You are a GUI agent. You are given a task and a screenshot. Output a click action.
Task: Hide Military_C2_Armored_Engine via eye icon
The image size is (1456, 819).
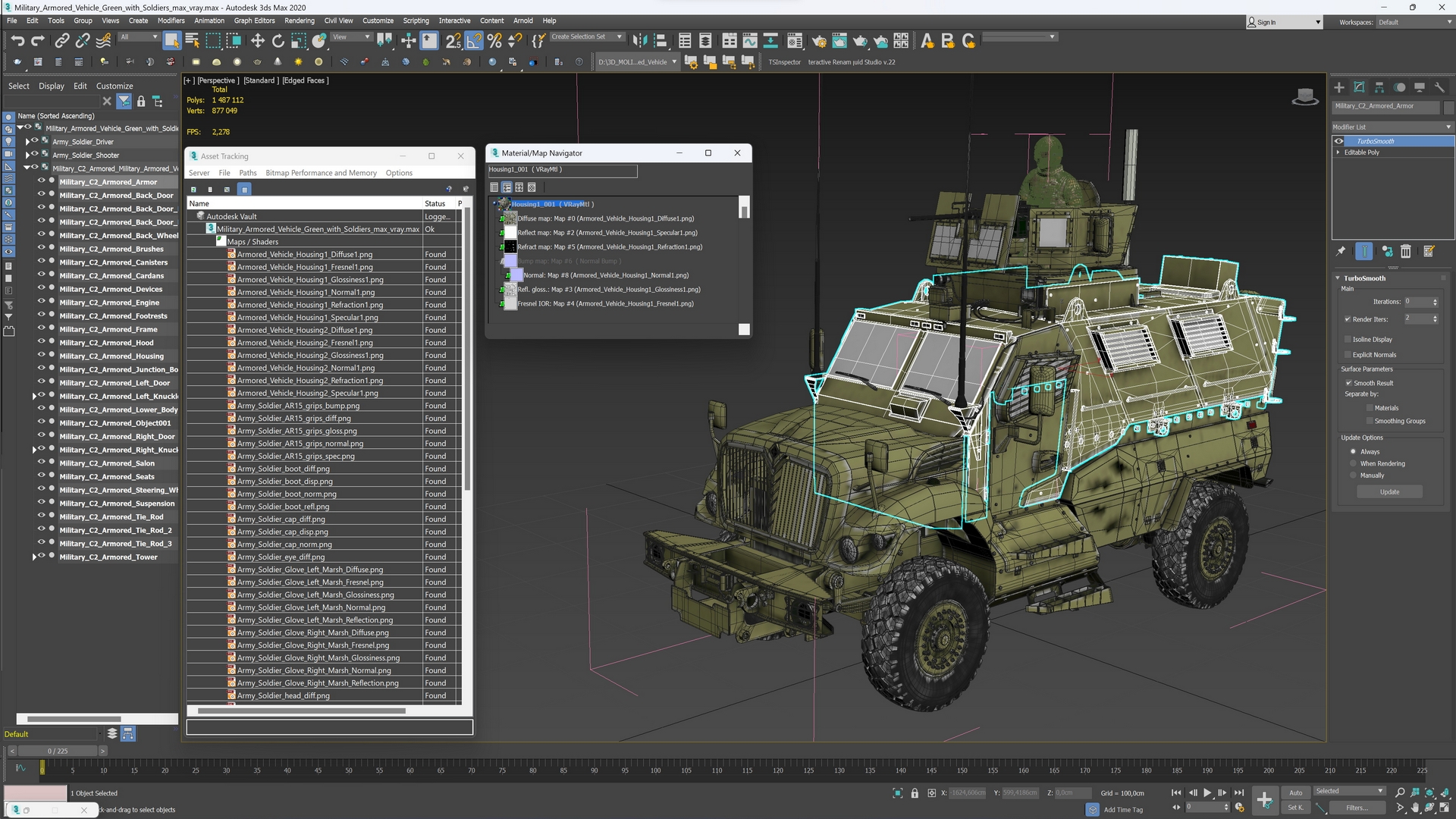coord(42,303)
